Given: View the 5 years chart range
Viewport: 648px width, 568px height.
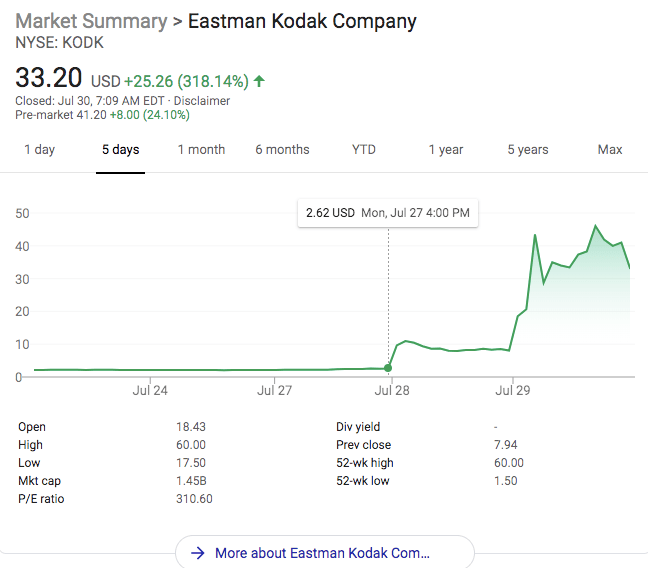Looking at the screenshot, I should pyautogui.click(x=527, y=150).
